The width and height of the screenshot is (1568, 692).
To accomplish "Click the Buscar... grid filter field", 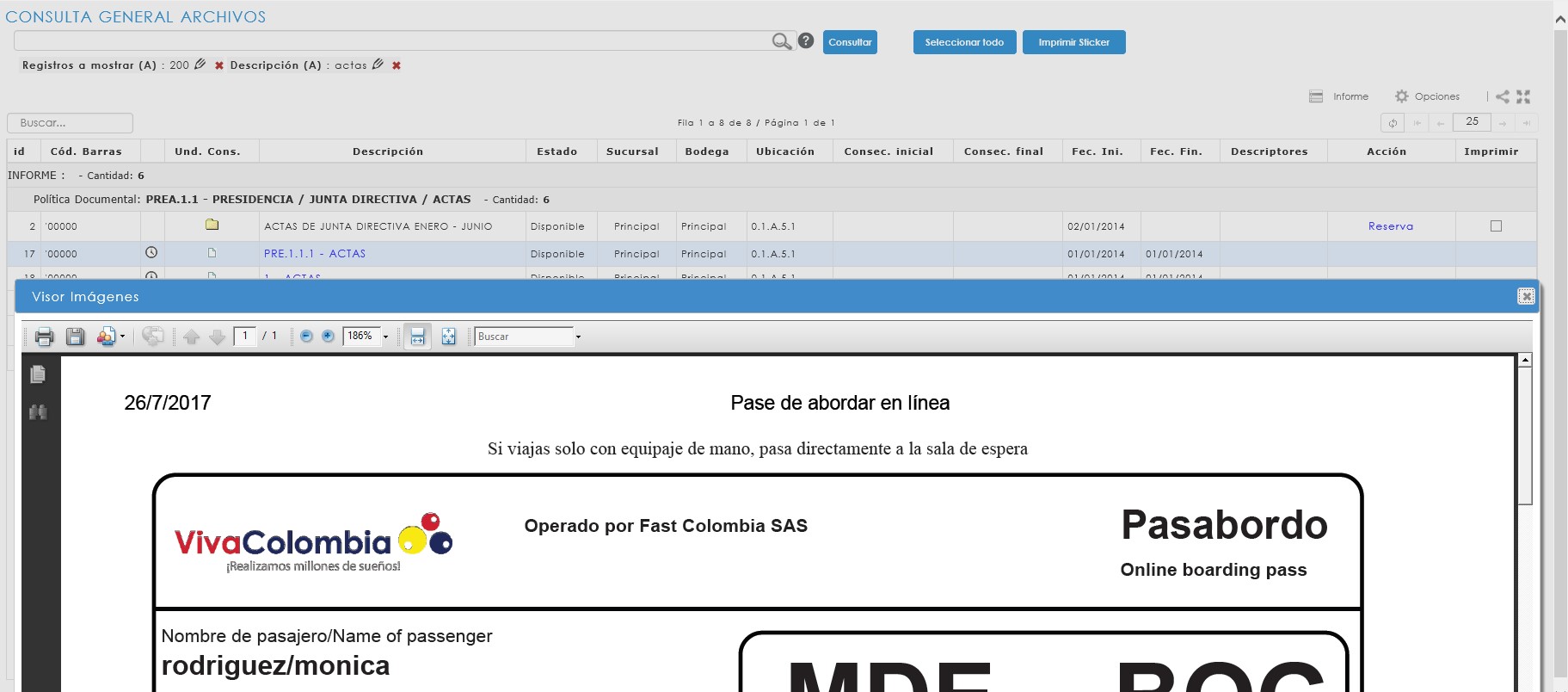I will tap(70, 123).
